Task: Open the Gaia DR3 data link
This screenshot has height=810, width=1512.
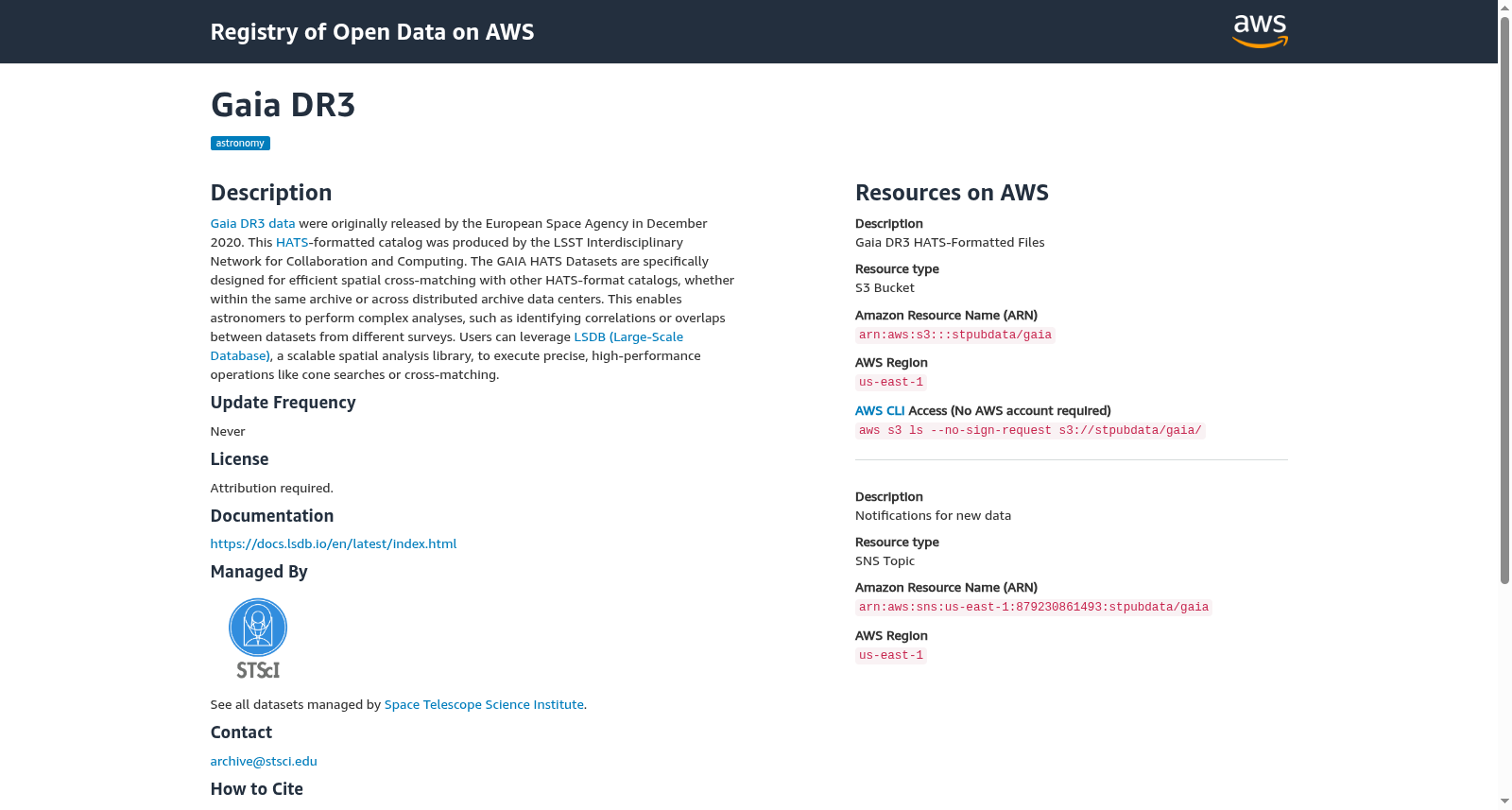Action: [252, 224]
